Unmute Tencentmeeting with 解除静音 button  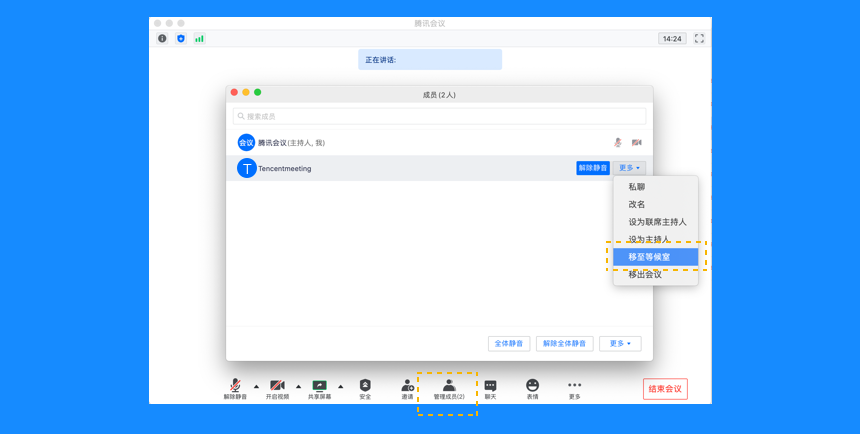593,168
